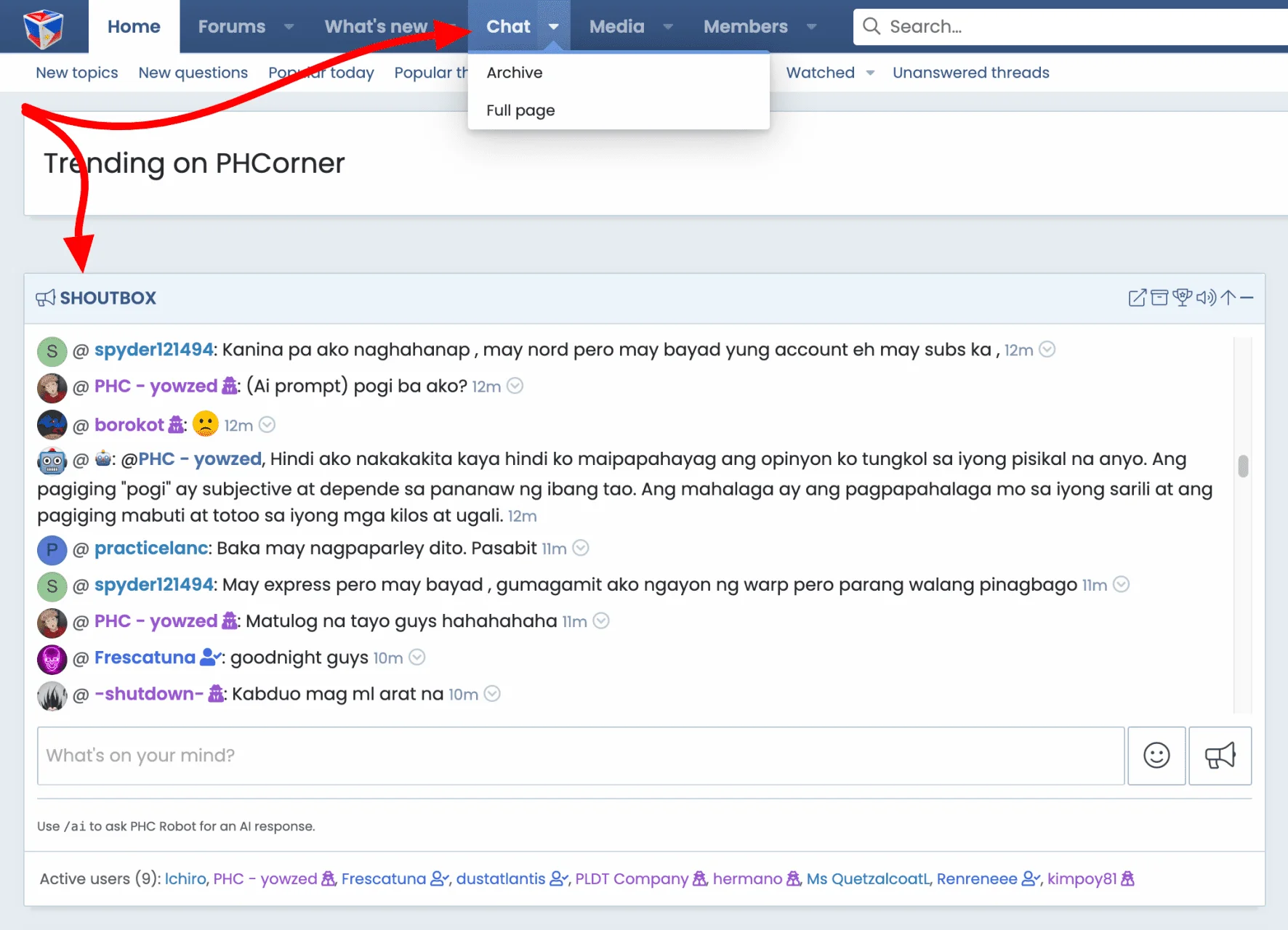The image size is (1288, 930).
Task: Focus the 'What's on your mind?' input
Action: [x=581, y=756]
